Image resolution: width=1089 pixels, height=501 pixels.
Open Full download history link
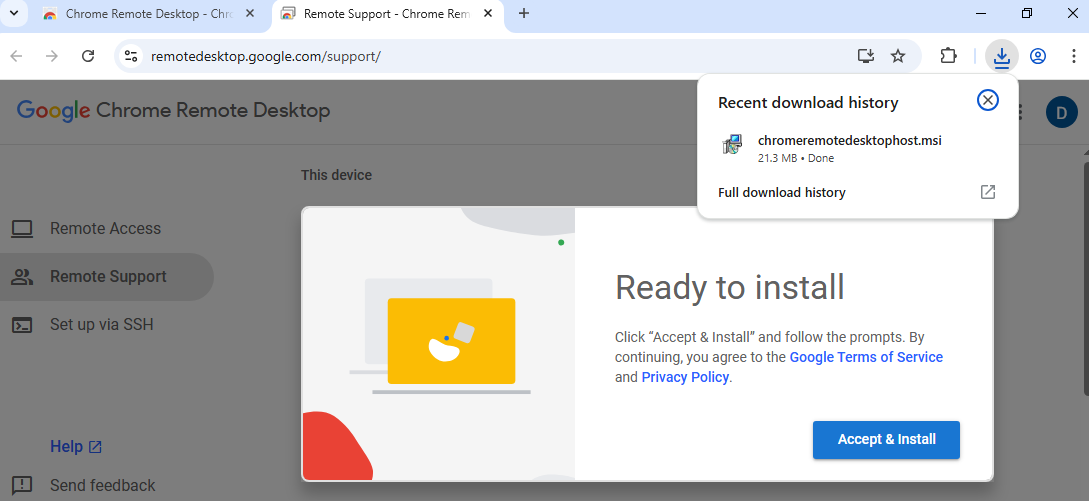tap(781, 192)
